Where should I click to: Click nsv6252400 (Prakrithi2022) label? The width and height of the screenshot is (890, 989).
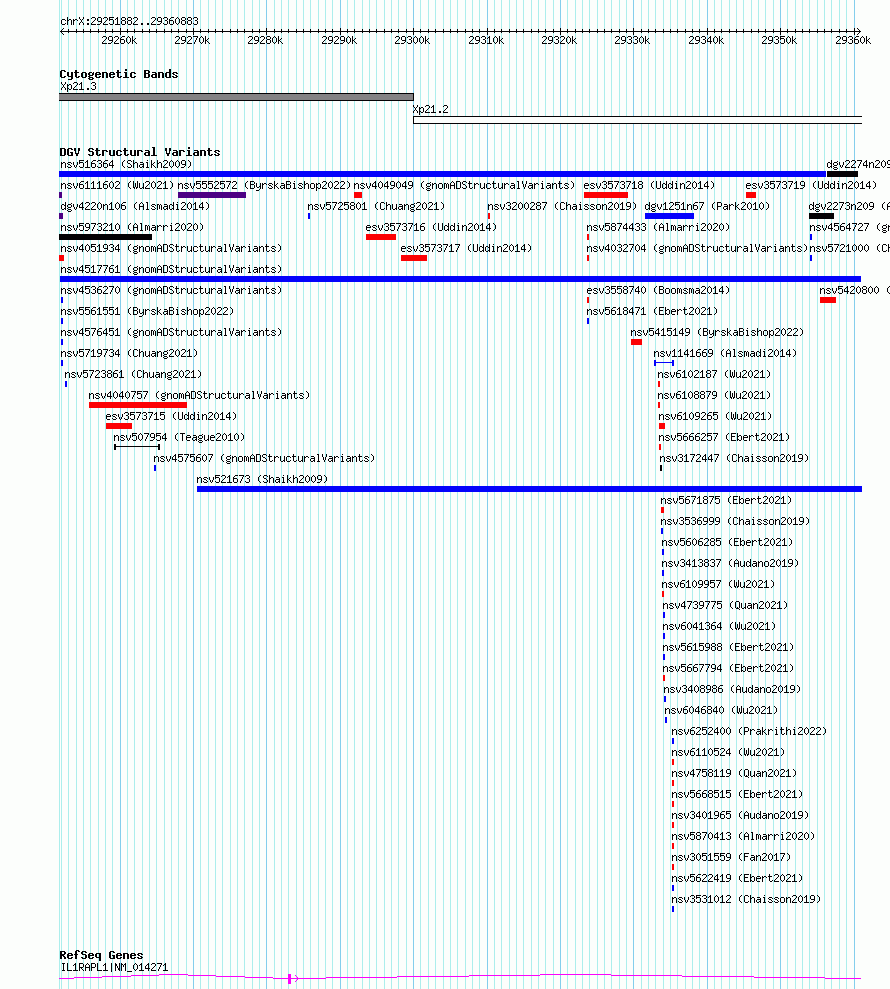(749, 731)
